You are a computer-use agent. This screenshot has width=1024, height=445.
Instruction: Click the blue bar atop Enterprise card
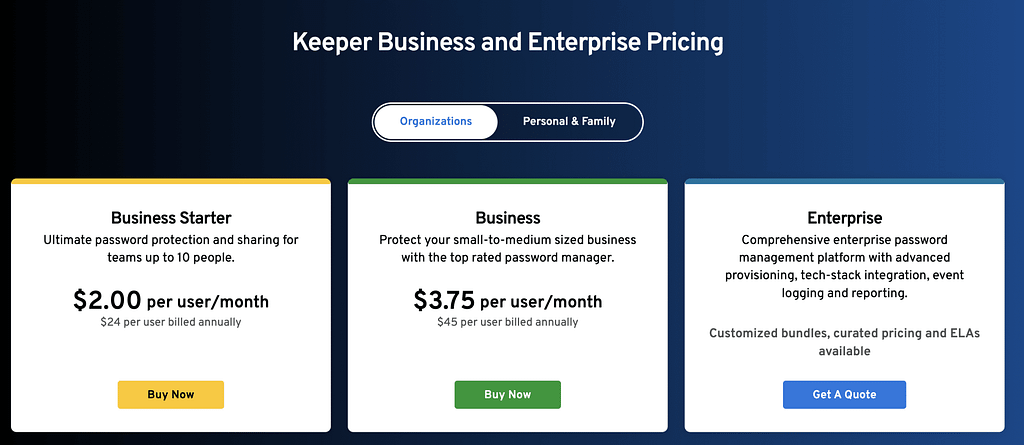click(844, 182)
